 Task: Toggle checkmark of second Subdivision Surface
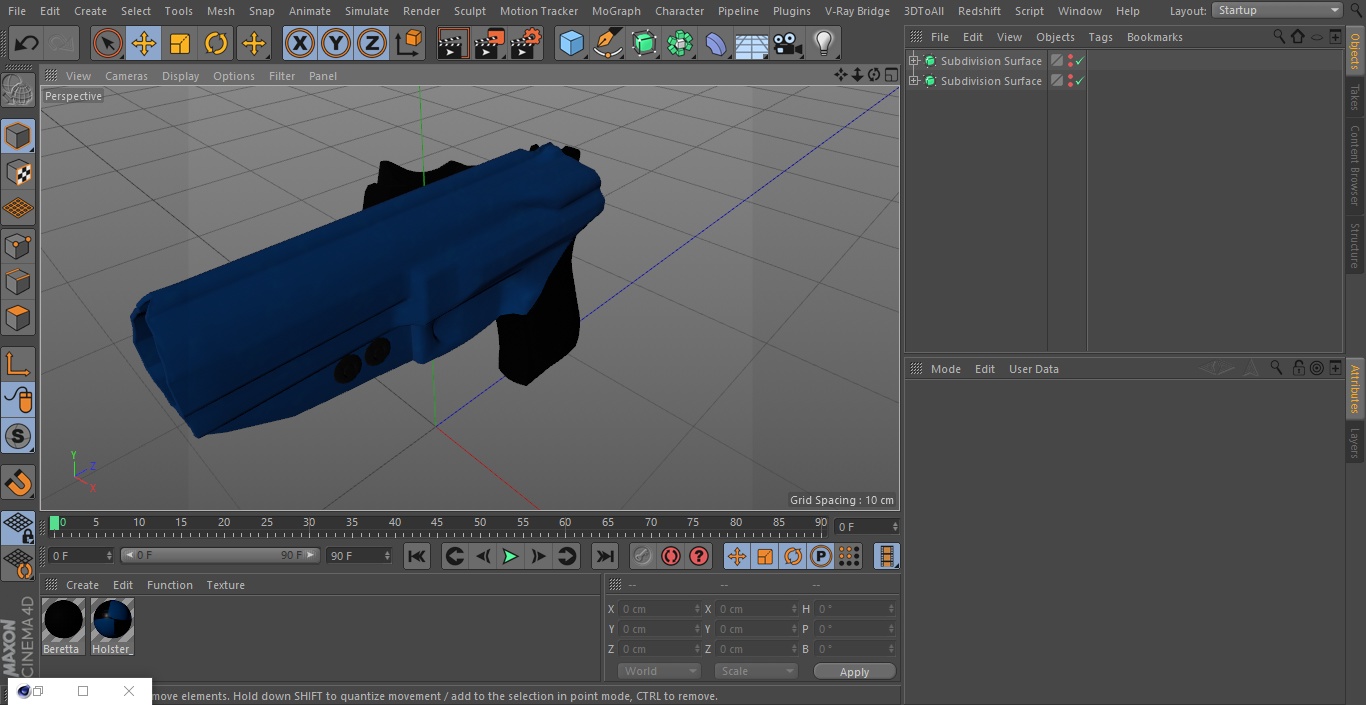coord(1080,81)
